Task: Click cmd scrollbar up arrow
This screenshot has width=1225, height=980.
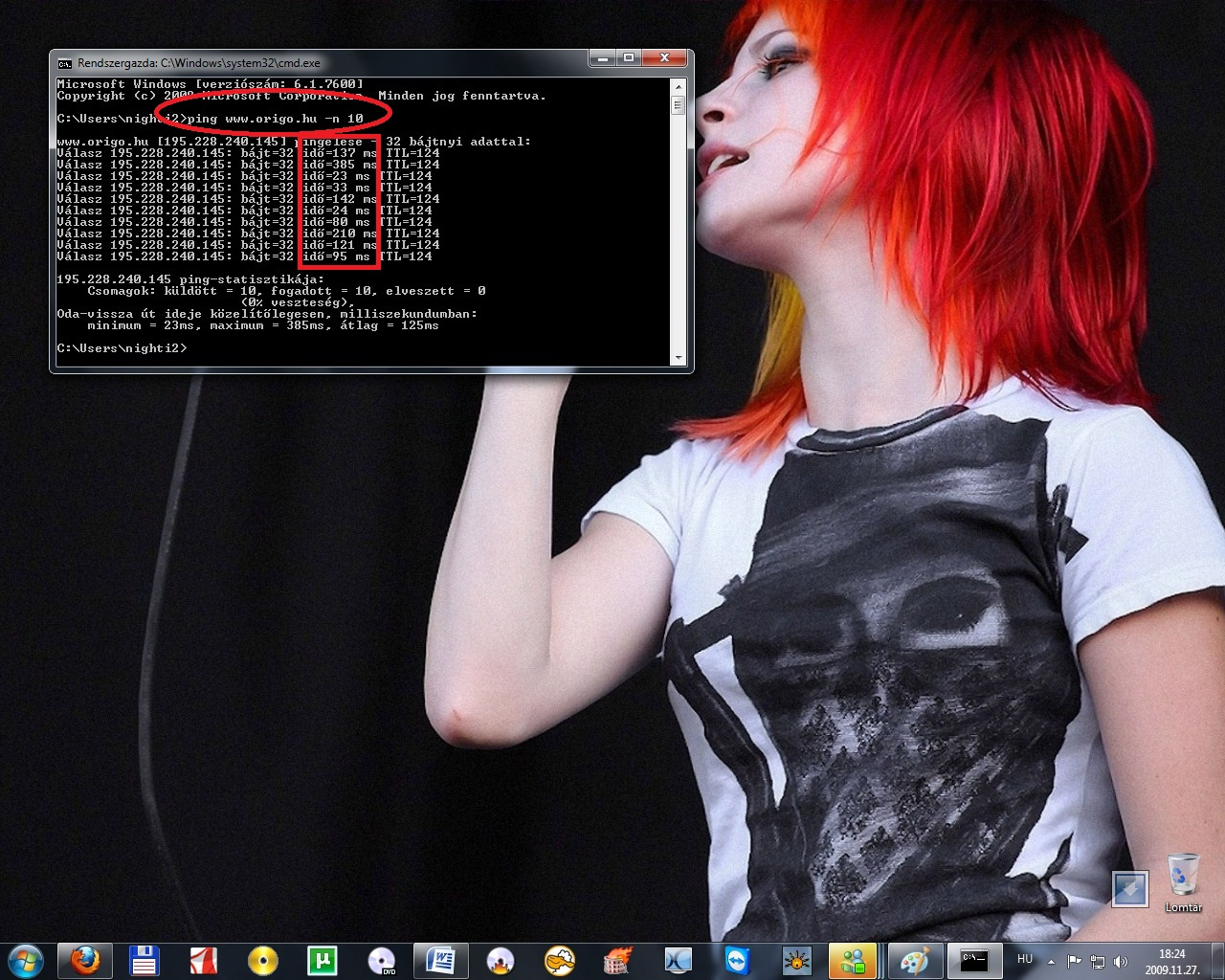Action: click(x=679, y=86)
